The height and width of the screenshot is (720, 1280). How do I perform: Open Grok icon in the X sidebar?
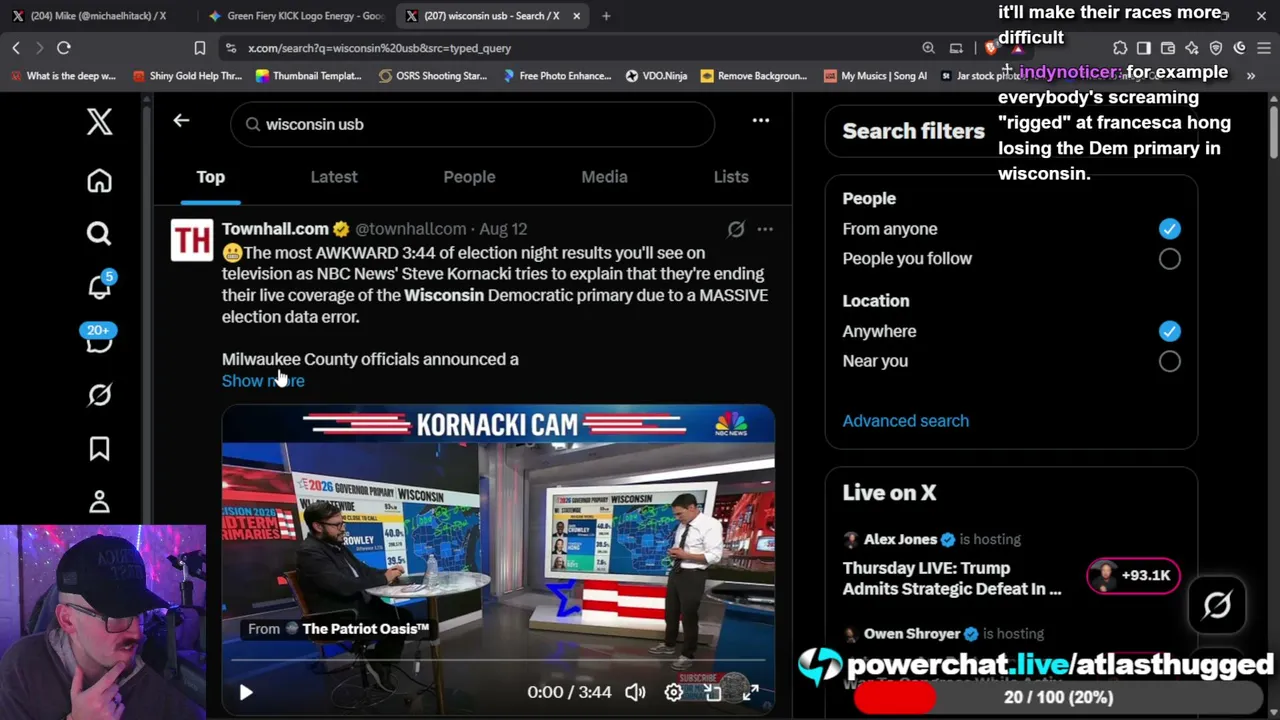click(x=99, y=395)
